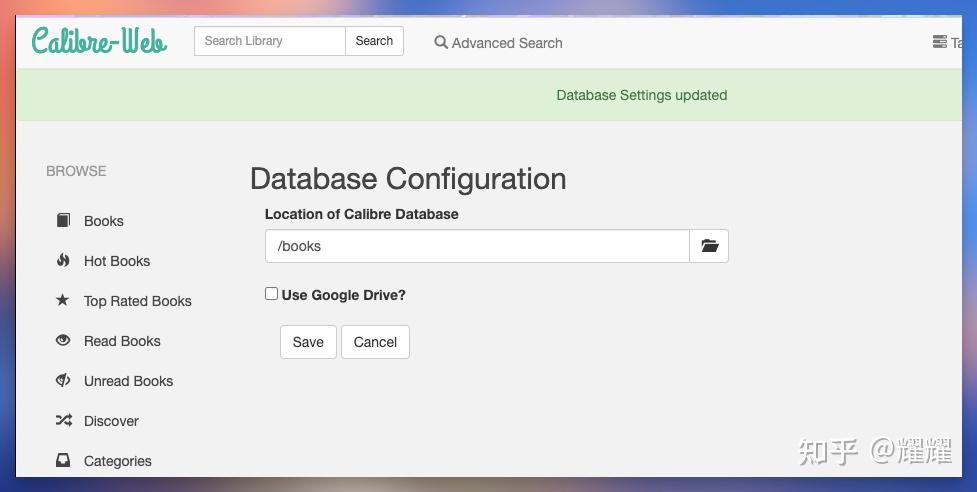
Task: Click the Books sidebar icon
Action: coord(63,221)
